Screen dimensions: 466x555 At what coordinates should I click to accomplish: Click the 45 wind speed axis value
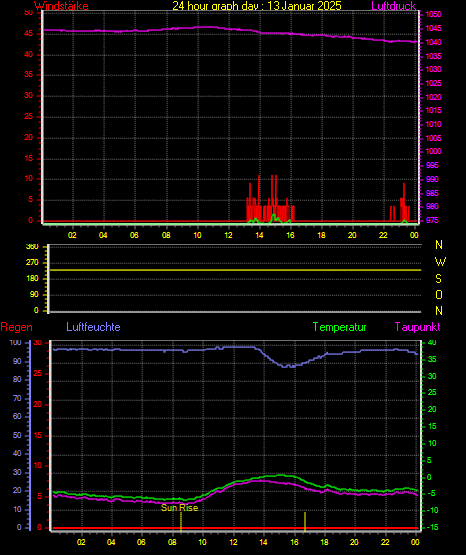28,34
